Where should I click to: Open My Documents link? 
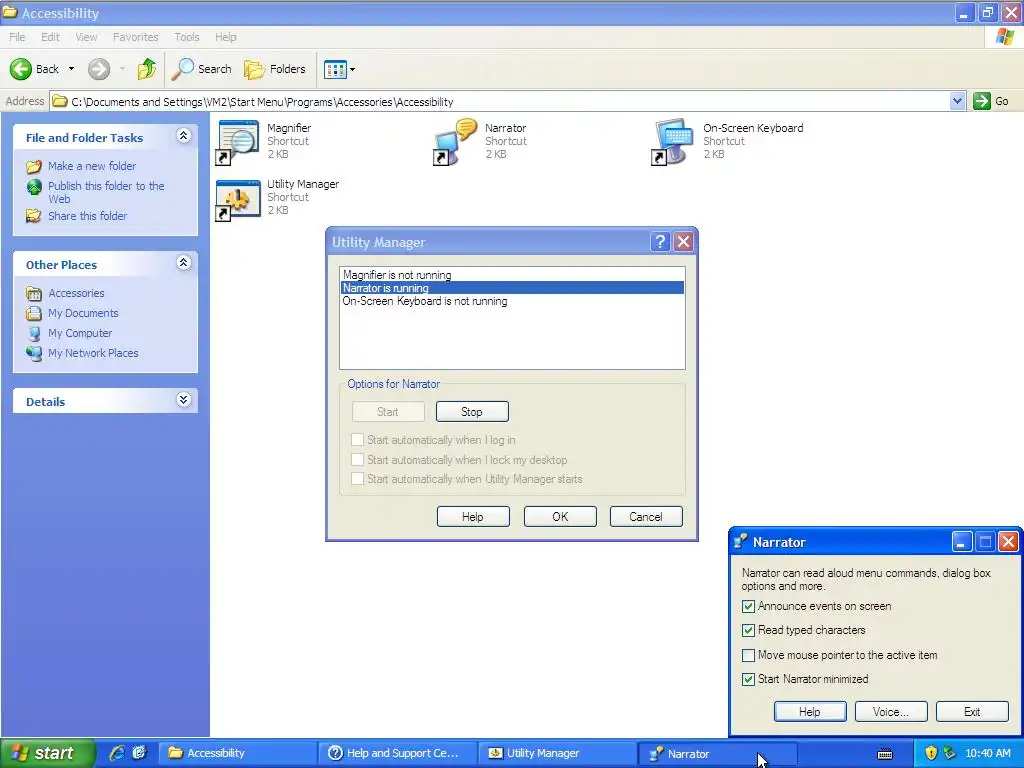[83, 313]
